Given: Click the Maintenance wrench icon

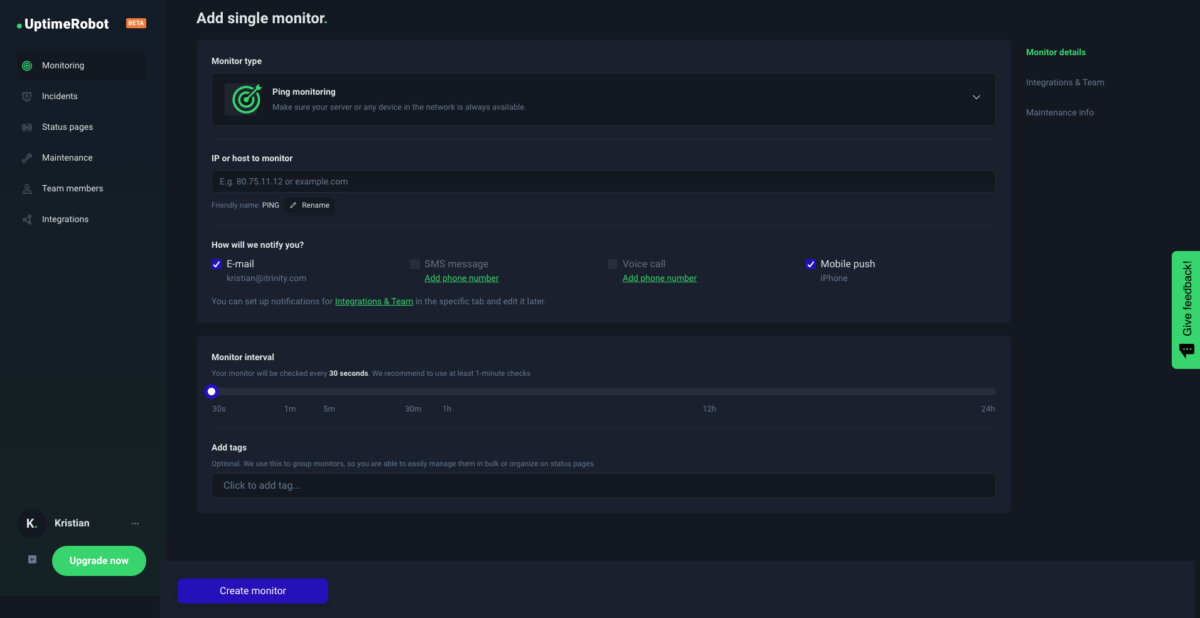Looking at the screenshot, I should 27,158.
